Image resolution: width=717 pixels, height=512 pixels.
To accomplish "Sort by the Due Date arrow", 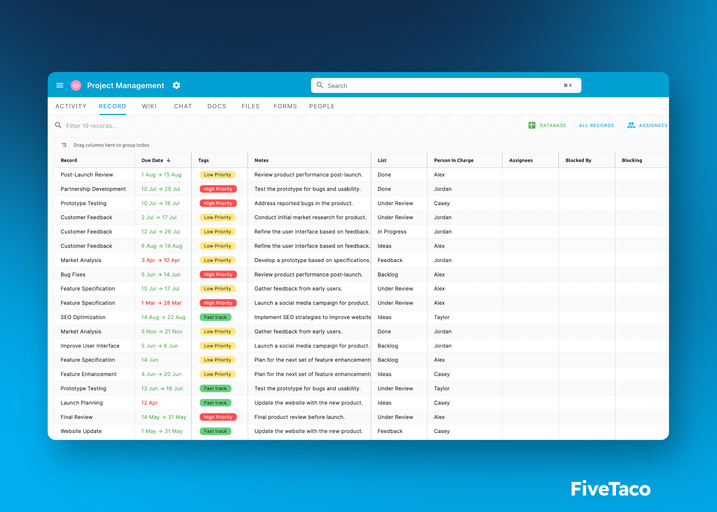I will point(169,160).
